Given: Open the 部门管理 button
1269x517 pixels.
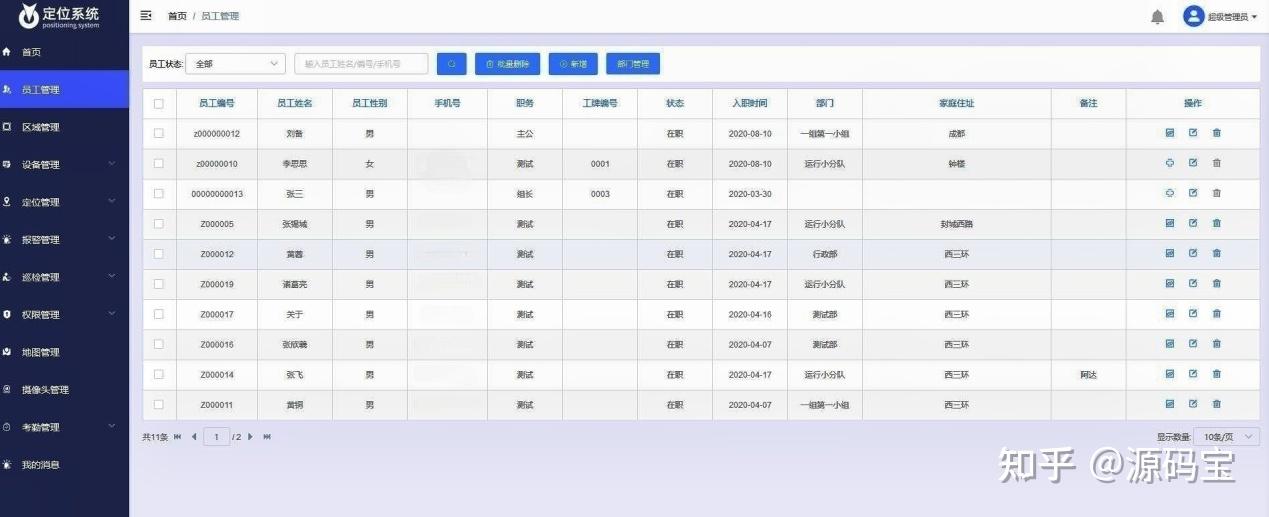Looking at the screenshot, I should (x=633, y=64).
